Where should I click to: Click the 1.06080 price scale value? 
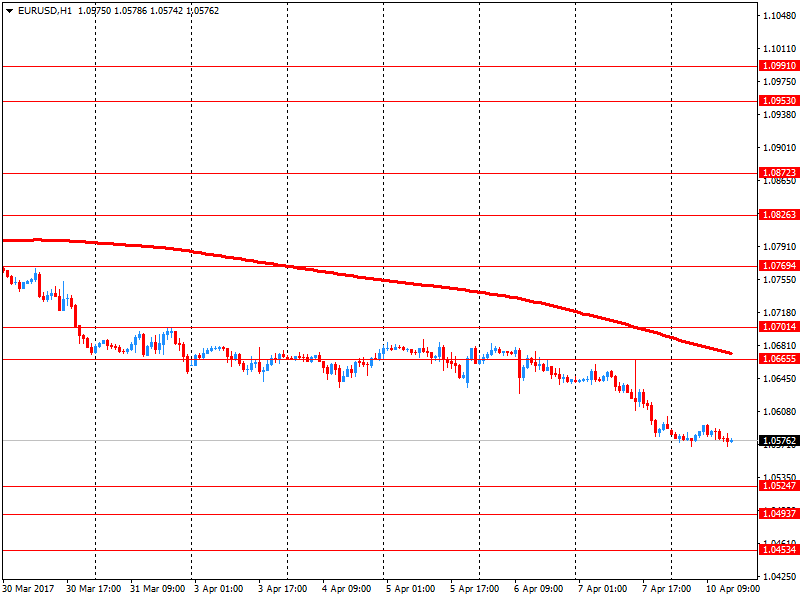click(780, 412)
